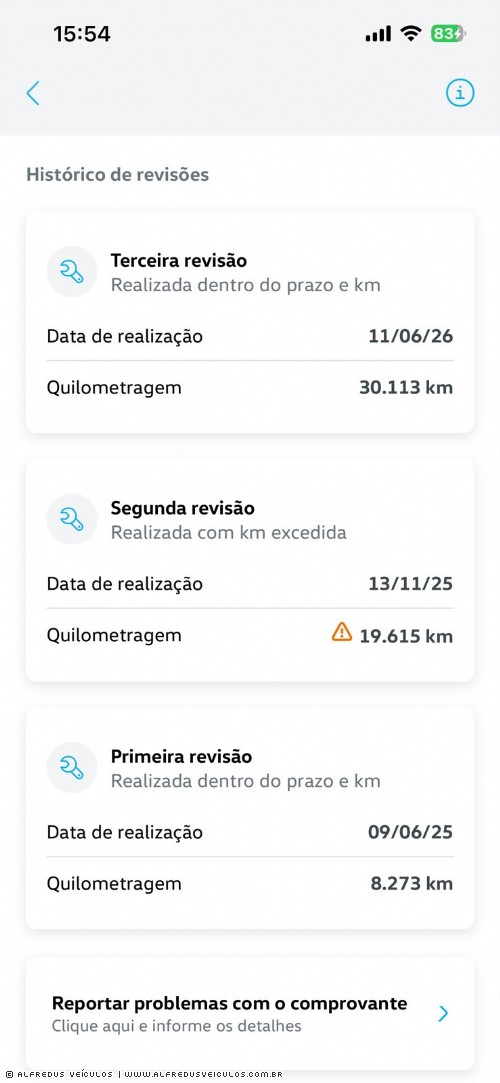Select the Segunda revisão title
Image resolution: width=500 pixels, height=1083 pixels.
point(183,508)
